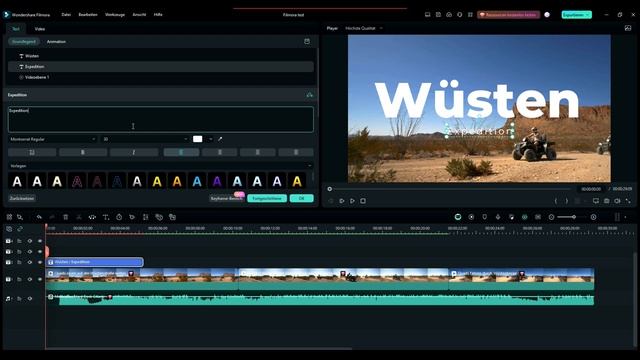Apply the purple A text preset

[x=217, y=181]
